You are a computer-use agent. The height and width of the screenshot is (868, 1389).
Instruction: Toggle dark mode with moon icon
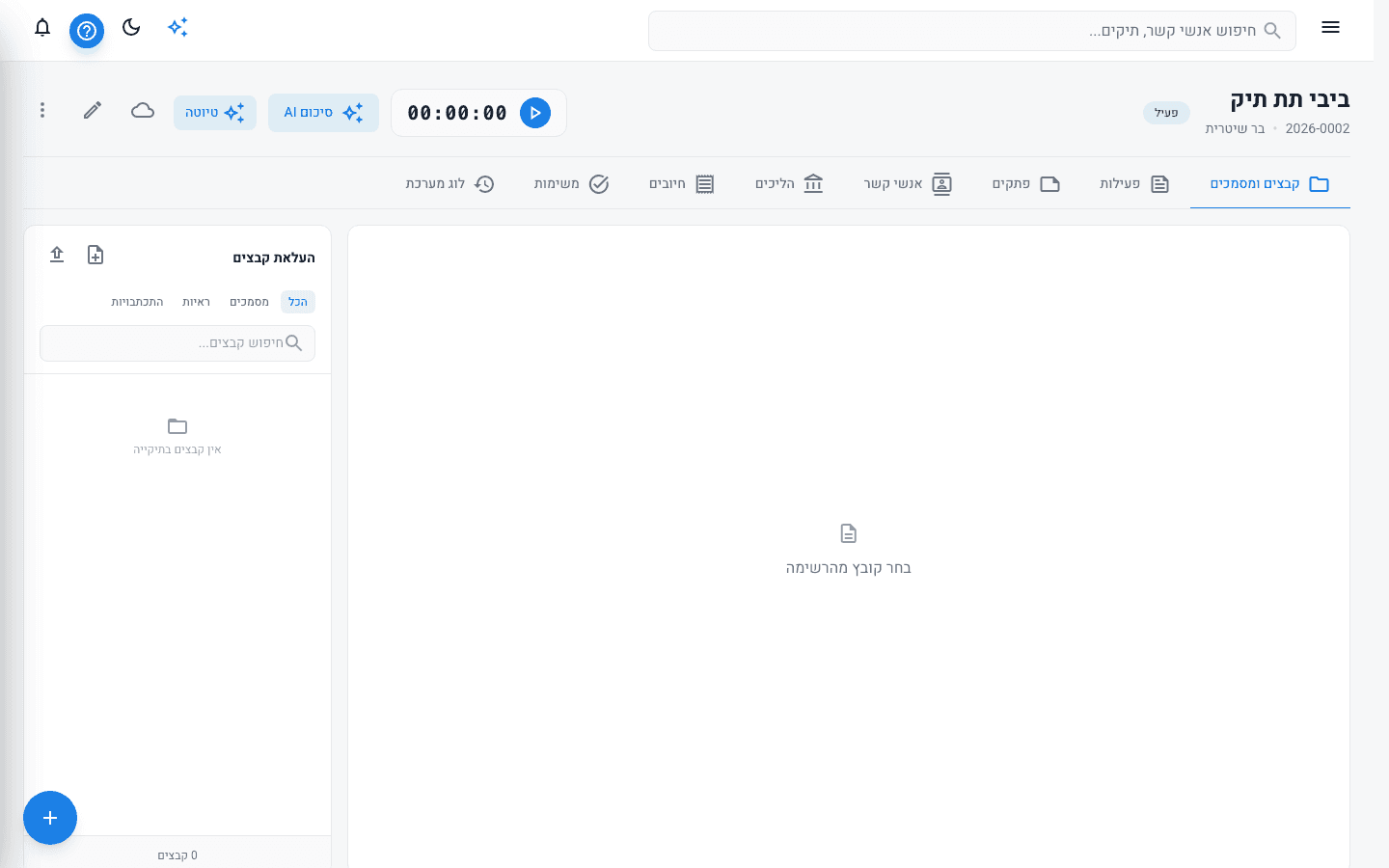[131, 28]
